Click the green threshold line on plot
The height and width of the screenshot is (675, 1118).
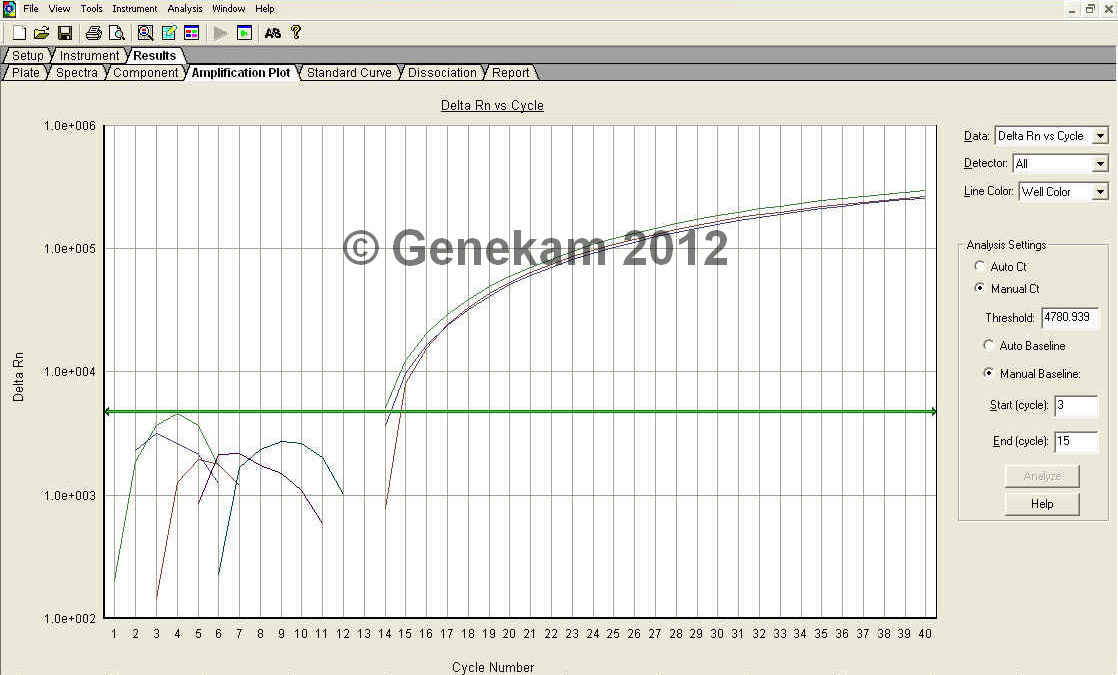(520, 411)
